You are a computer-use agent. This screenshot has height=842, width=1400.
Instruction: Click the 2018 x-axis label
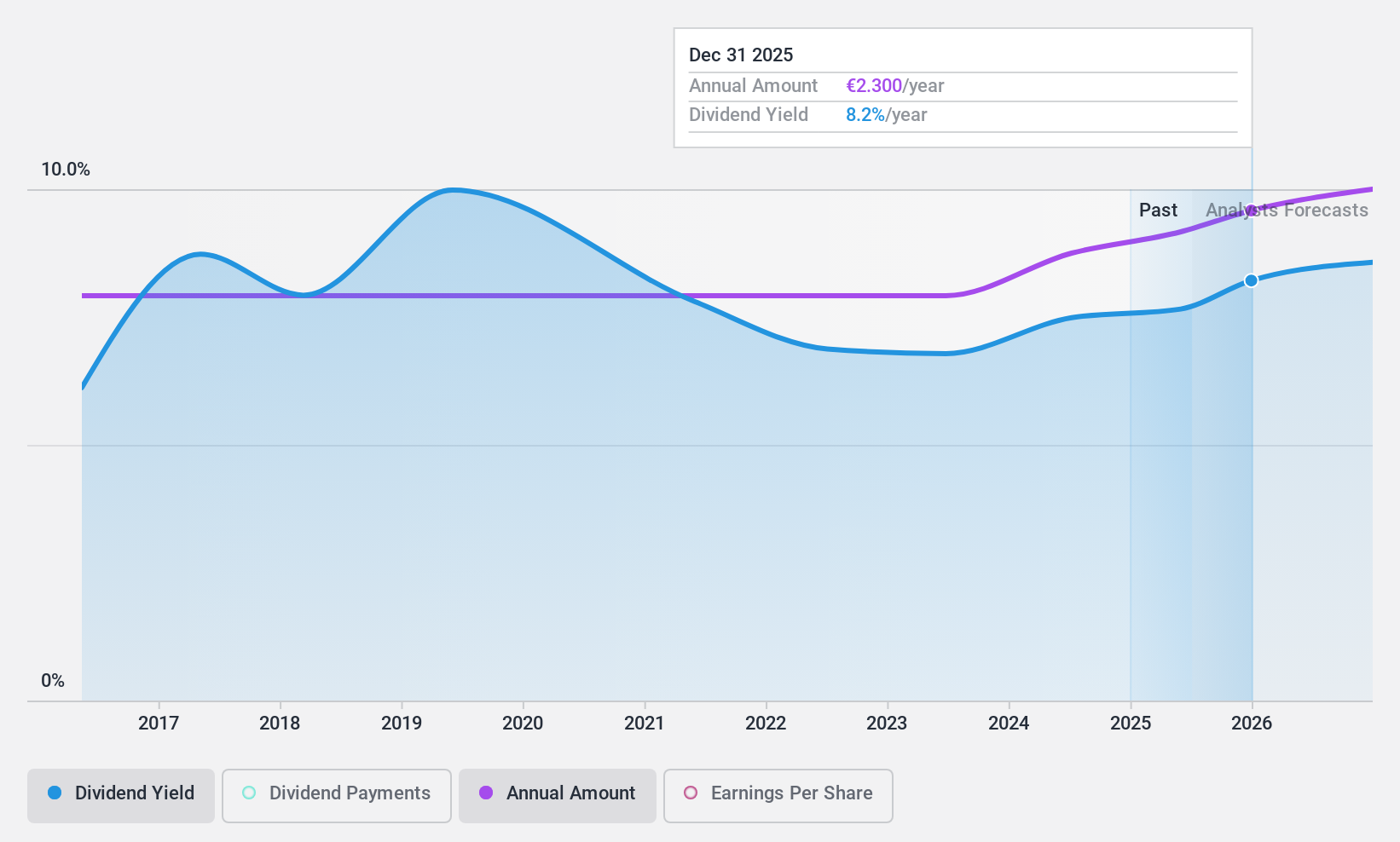[280, 724]
